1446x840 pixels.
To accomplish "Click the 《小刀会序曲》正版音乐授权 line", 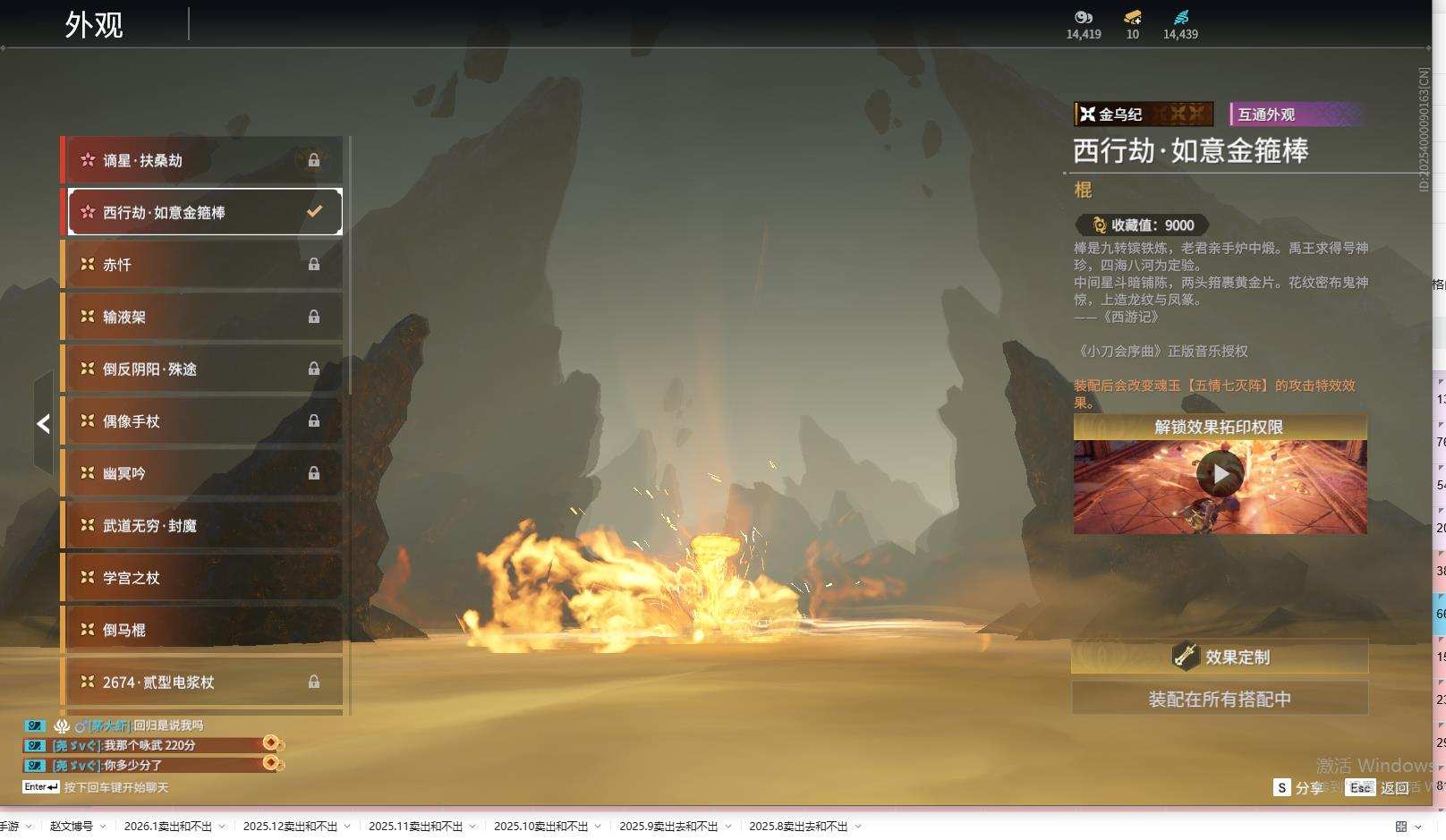I will pos(1161,352).
